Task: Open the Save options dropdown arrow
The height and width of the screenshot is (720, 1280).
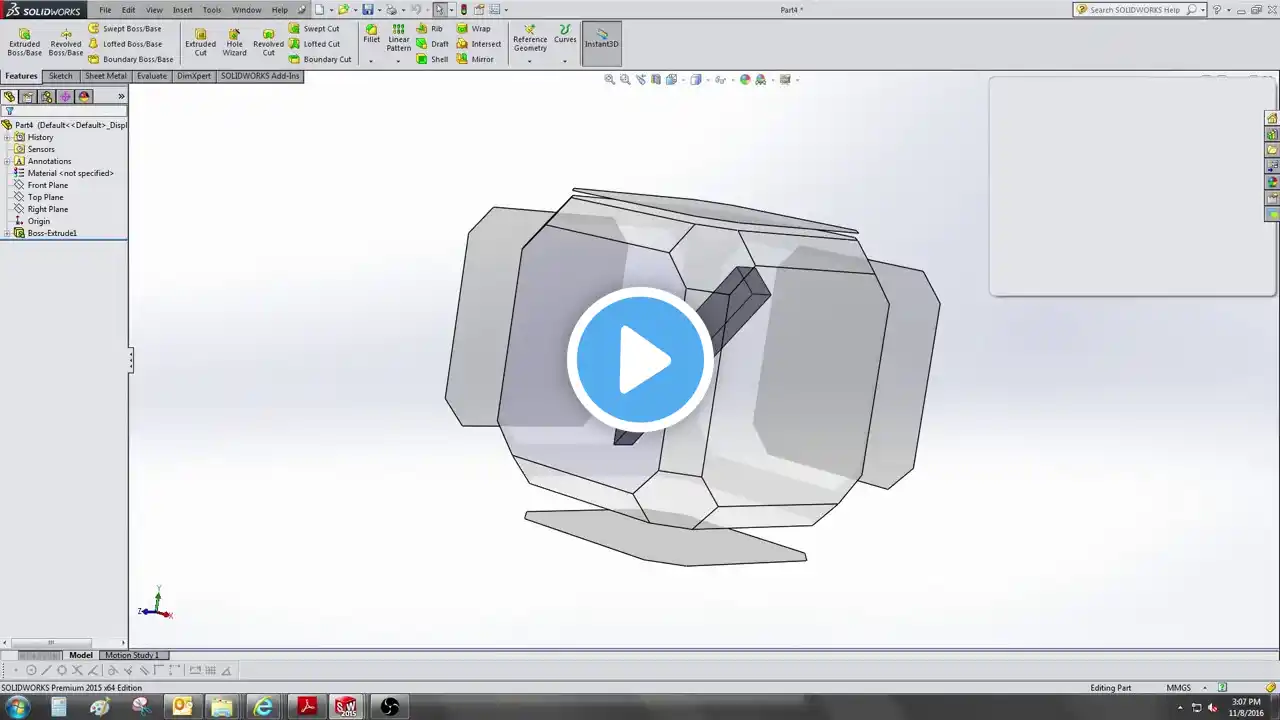Action: tap(378, 10)
